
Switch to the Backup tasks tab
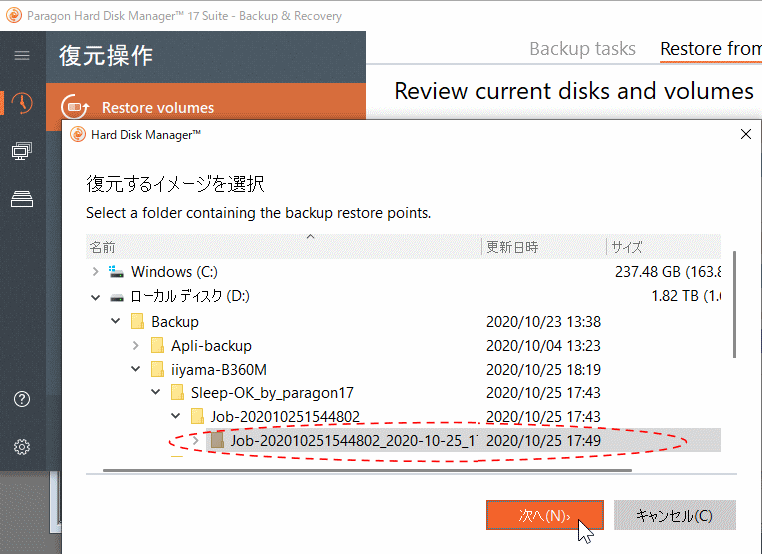tap(582, 48)
